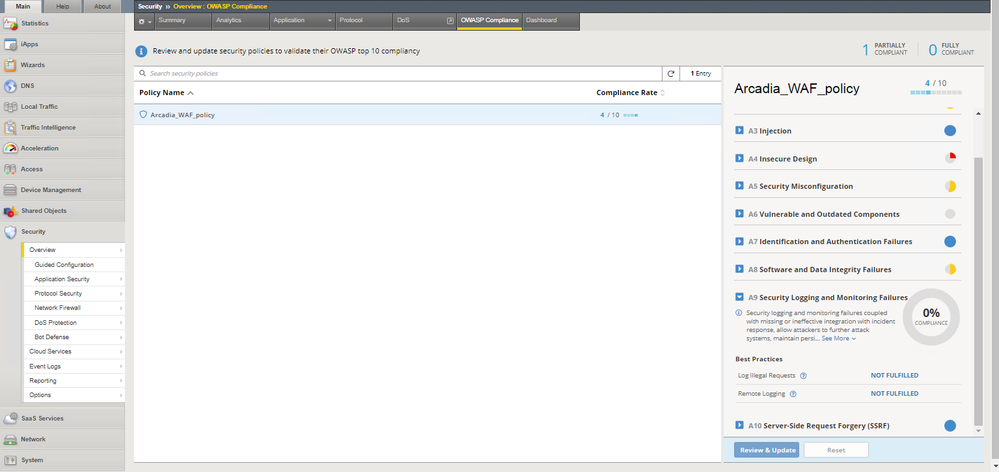The image size is (999, 472).
Task: Click NOT FULFILLED for Remote Logging
Action: [x=895, y=394]
